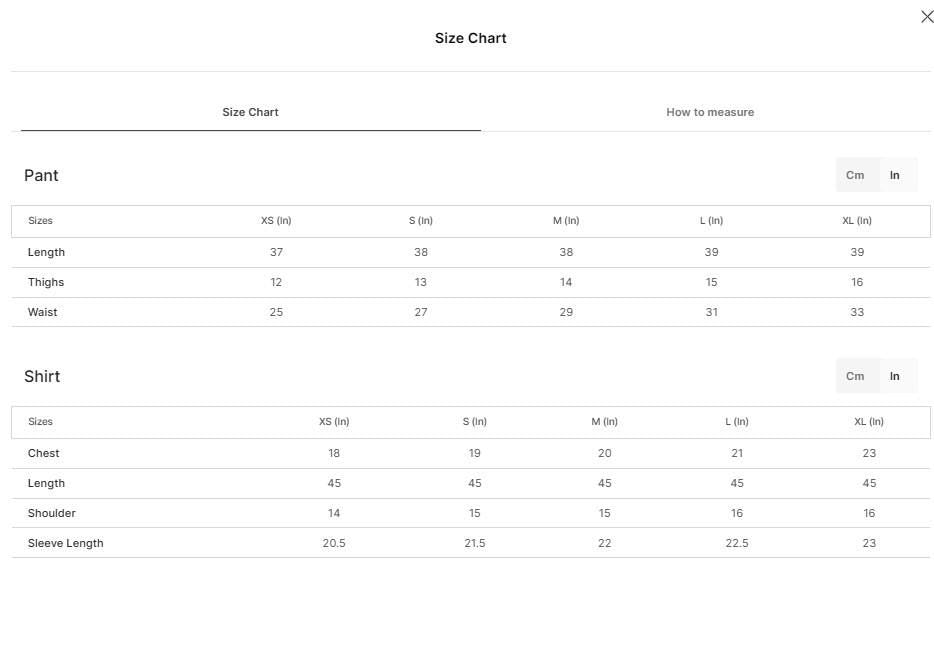
Task: Toggle Pant units to Cm
Action: pos(855,175)
